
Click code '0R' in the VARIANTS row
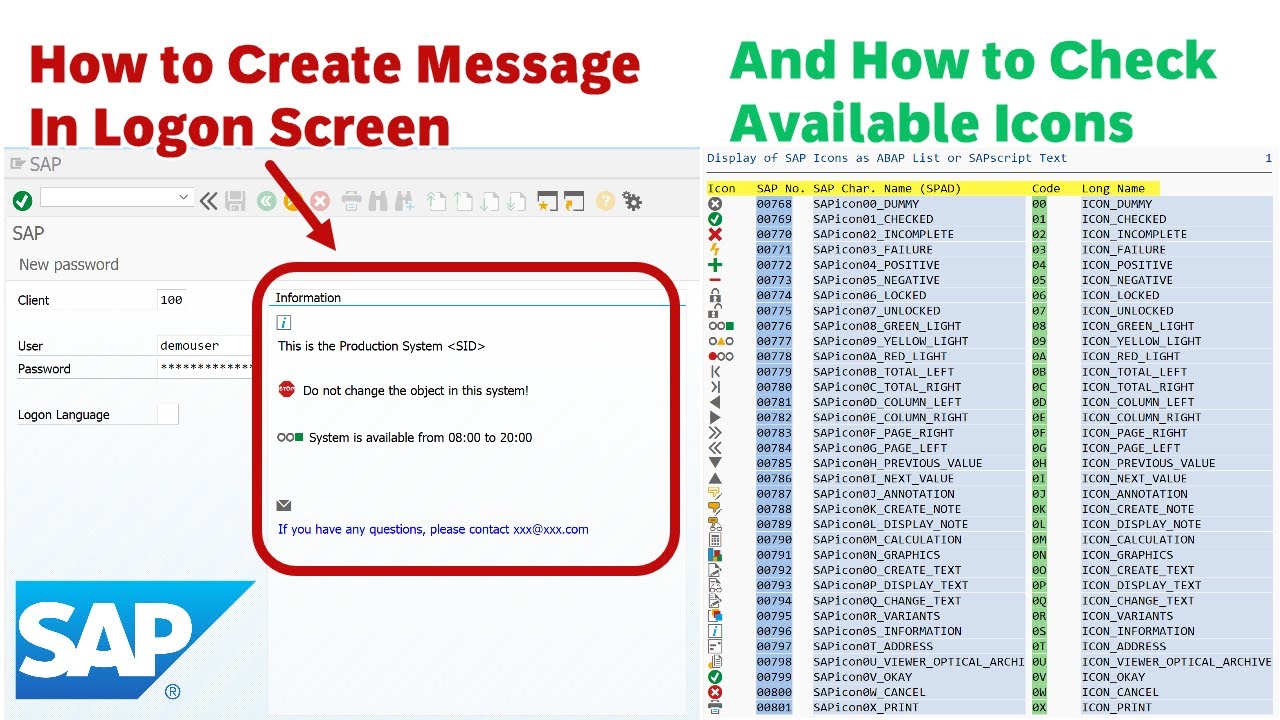1039,616
